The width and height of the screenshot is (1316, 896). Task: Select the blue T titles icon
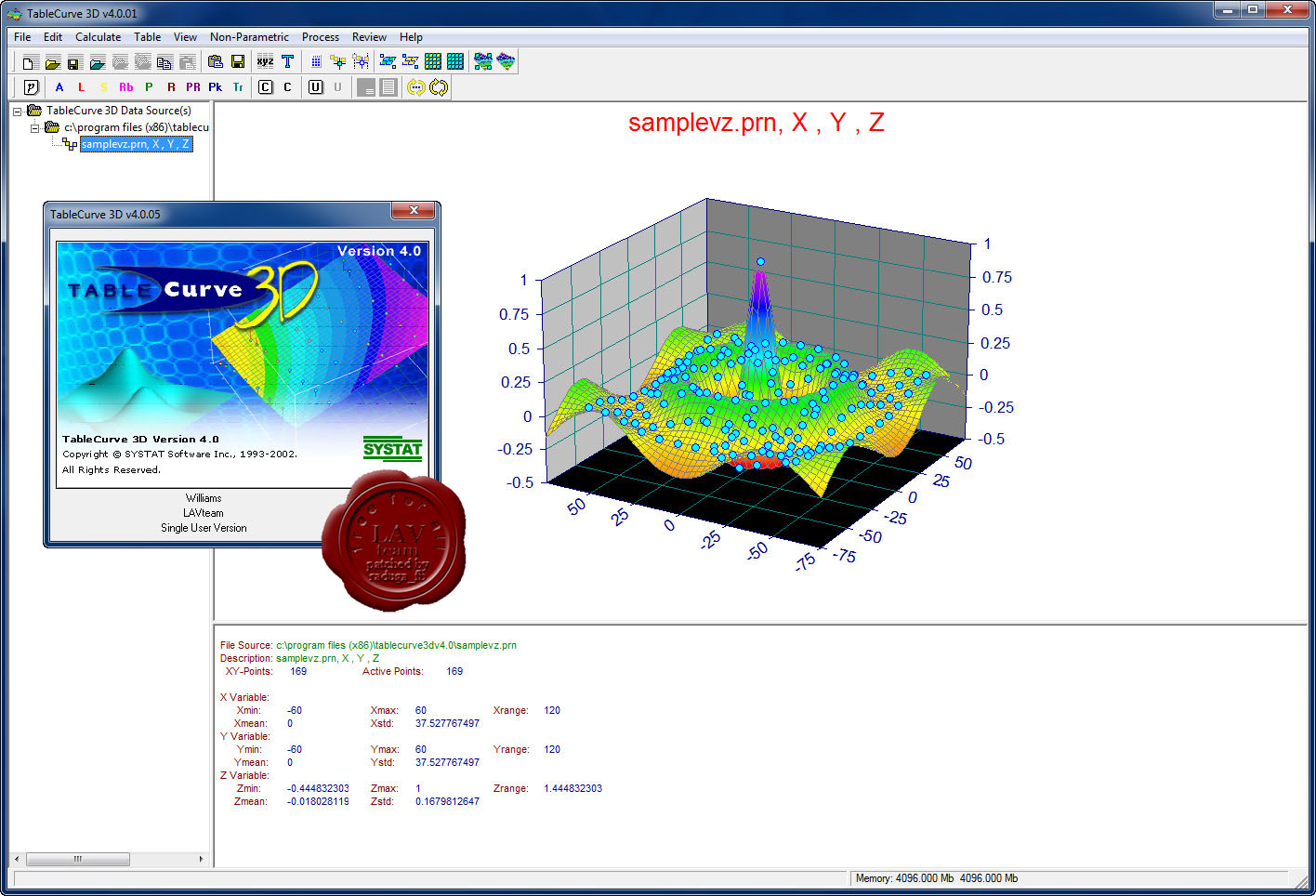(x=287, y=62)
